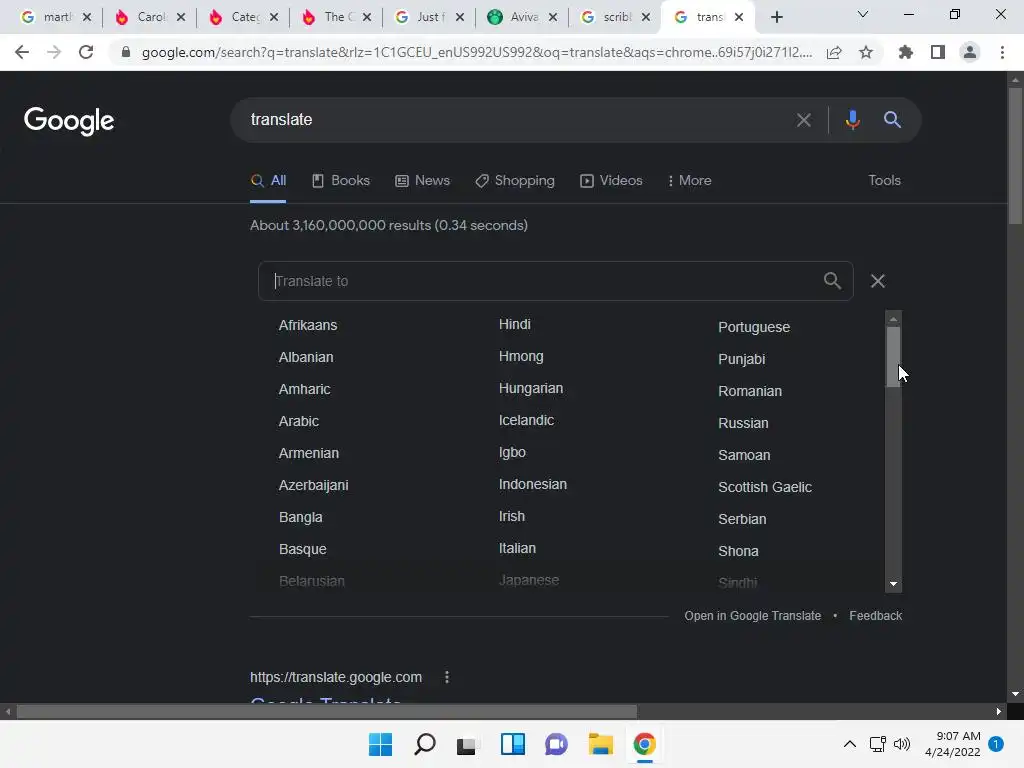Open the Chrome profile avatar
Screen dimensions: 1024x768
(970, 52)
